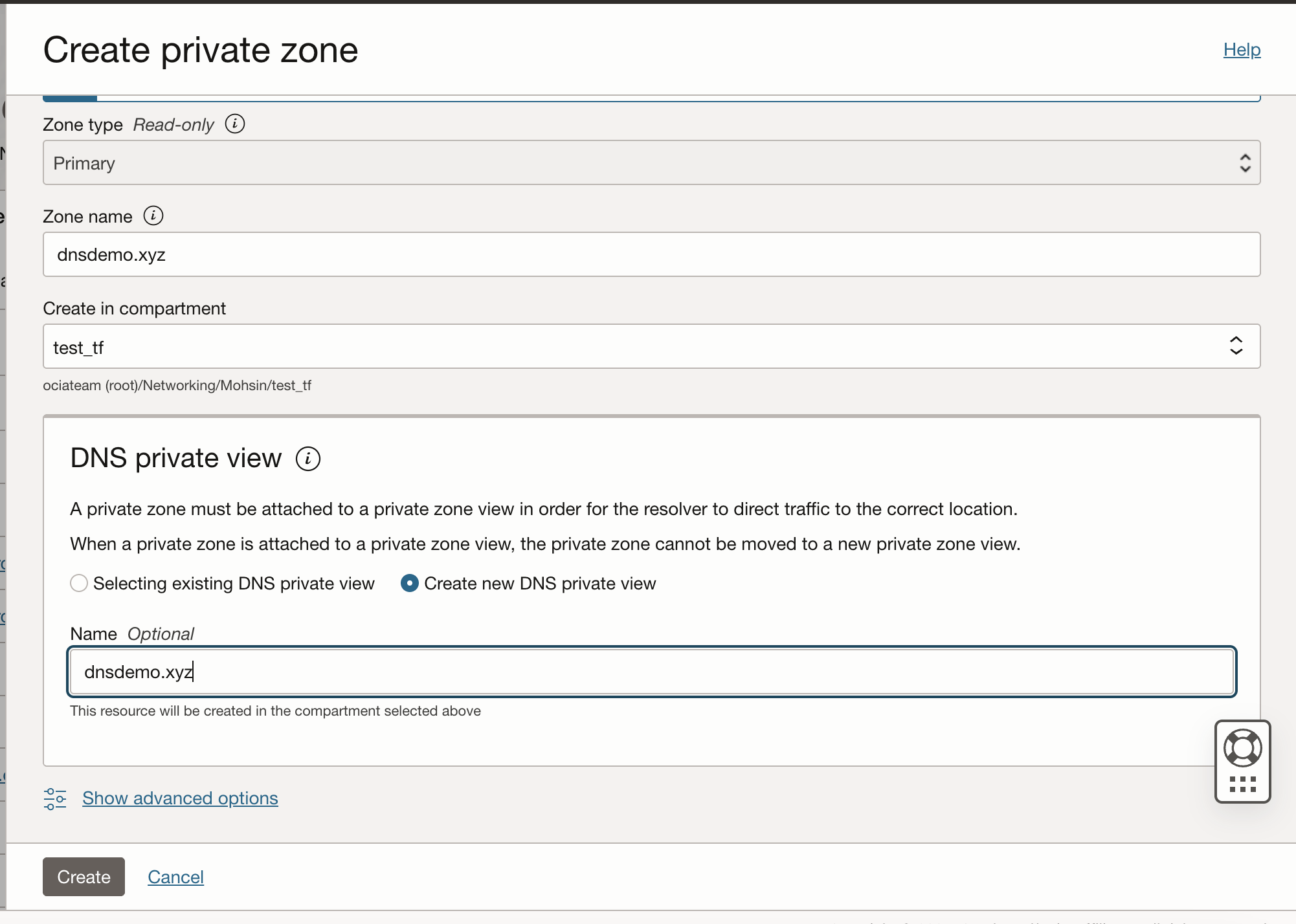Click the compartment selector stepper arrows
1296x924 pixels.
[1236, 346]
